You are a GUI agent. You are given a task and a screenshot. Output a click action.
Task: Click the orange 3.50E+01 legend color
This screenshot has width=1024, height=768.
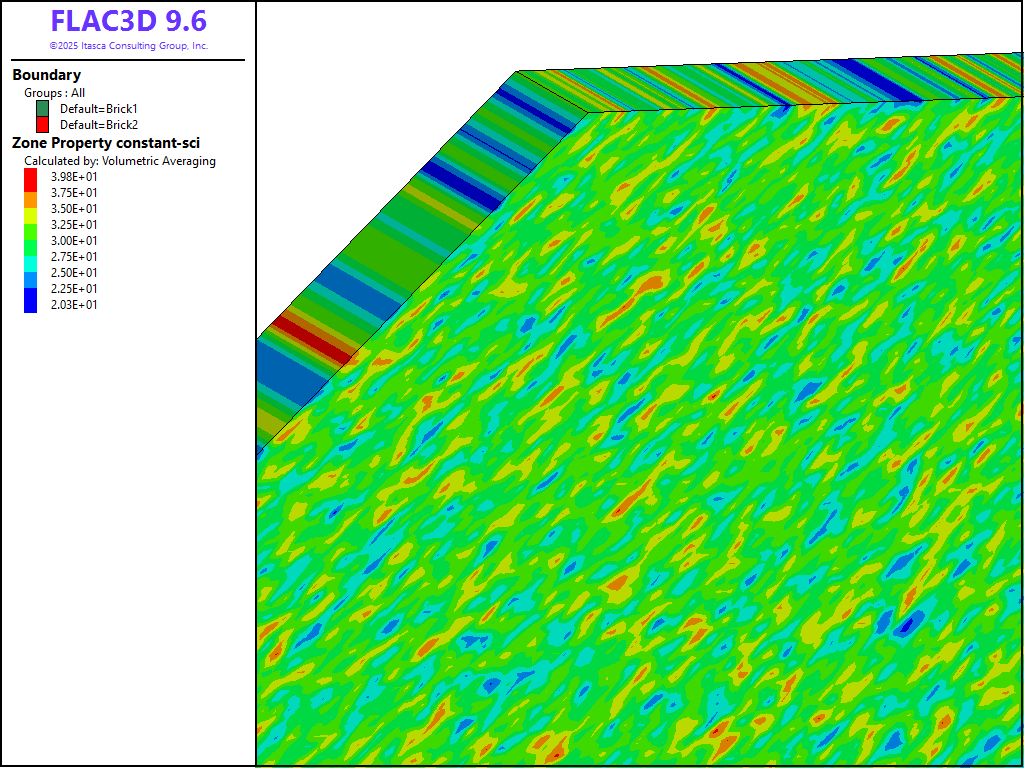click(31, 201)
